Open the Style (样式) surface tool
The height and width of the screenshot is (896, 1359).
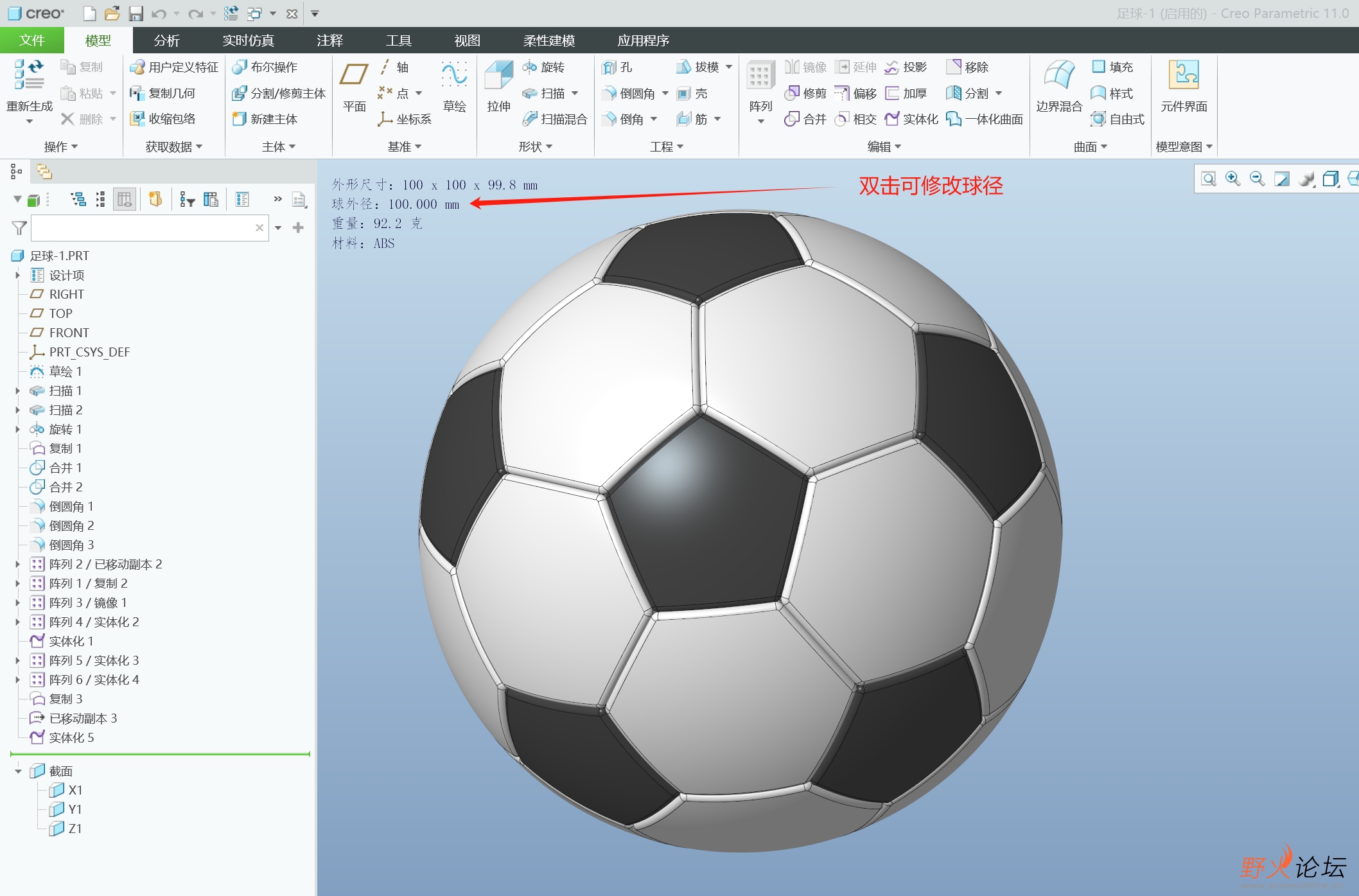[x=1112, y=93]
